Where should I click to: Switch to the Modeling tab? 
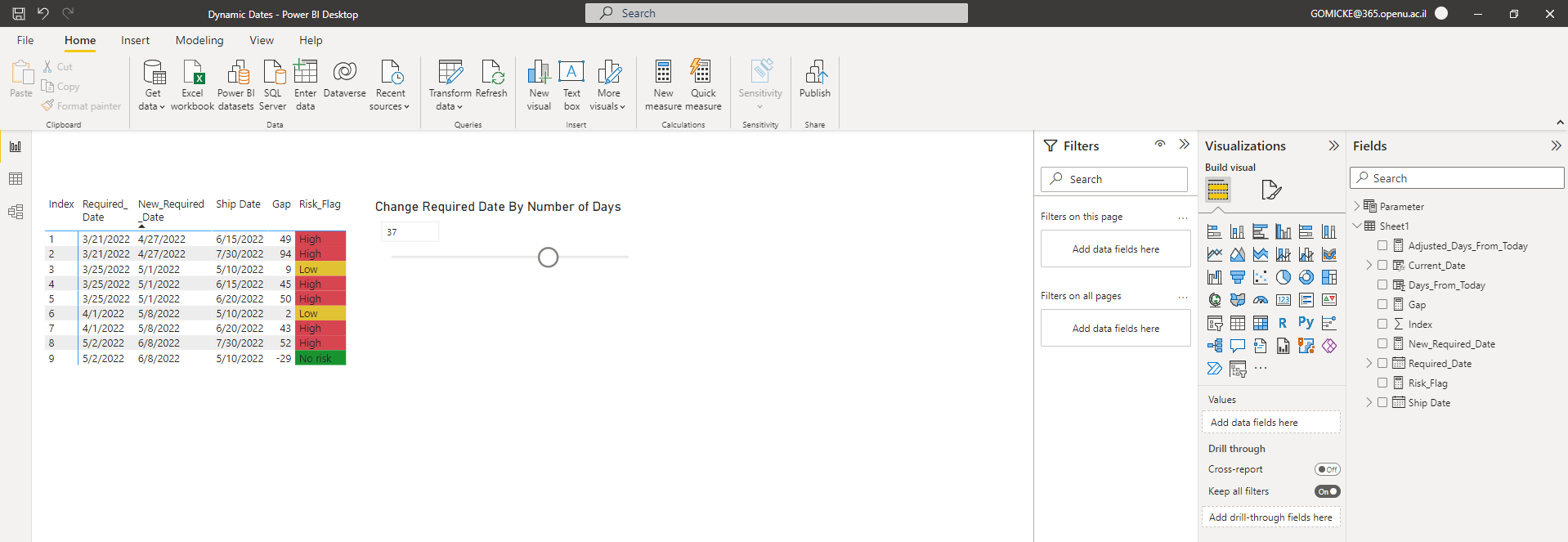pos(199,40)
